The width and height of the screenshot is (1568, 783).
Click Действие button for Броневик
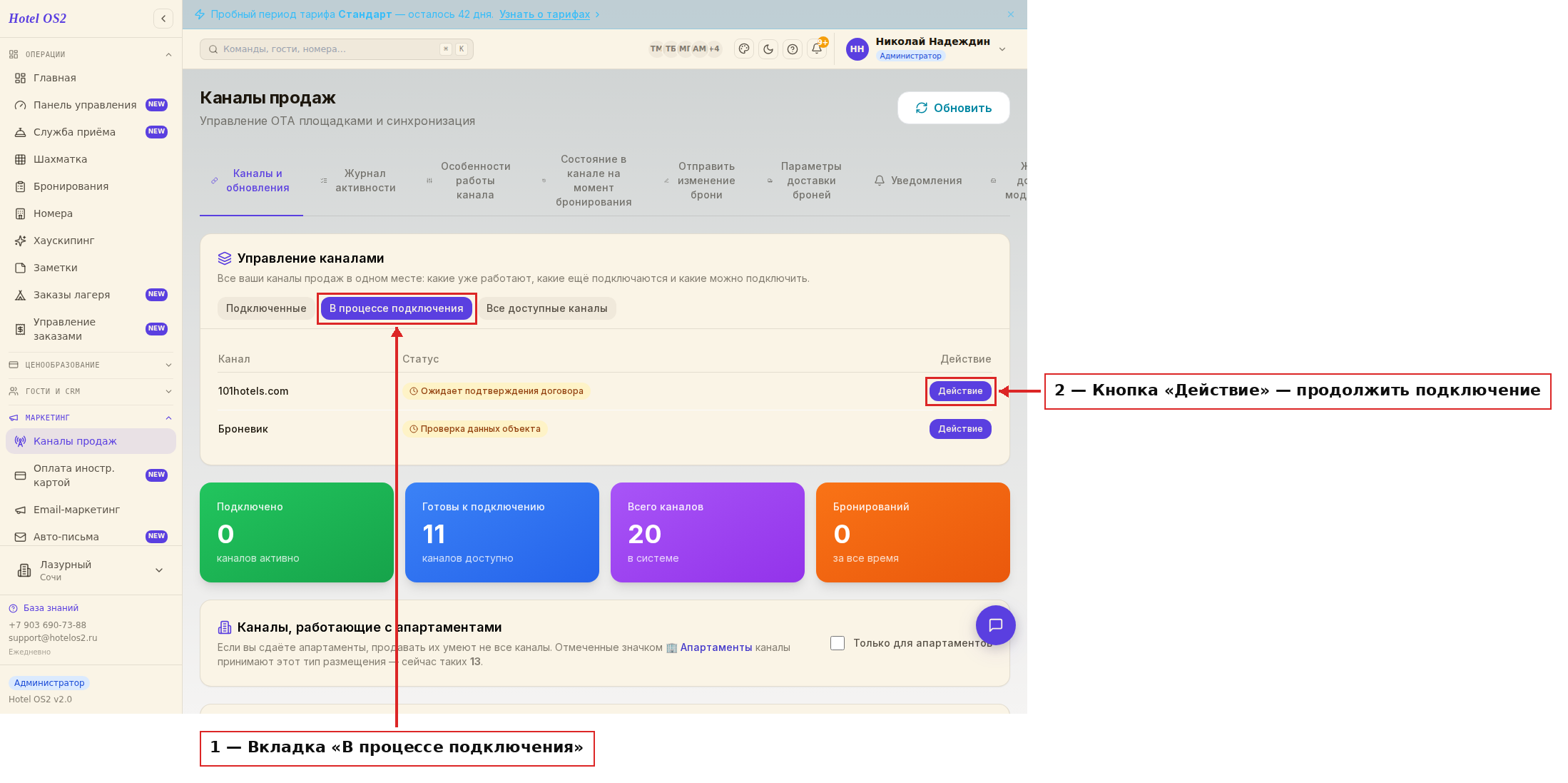960,429
